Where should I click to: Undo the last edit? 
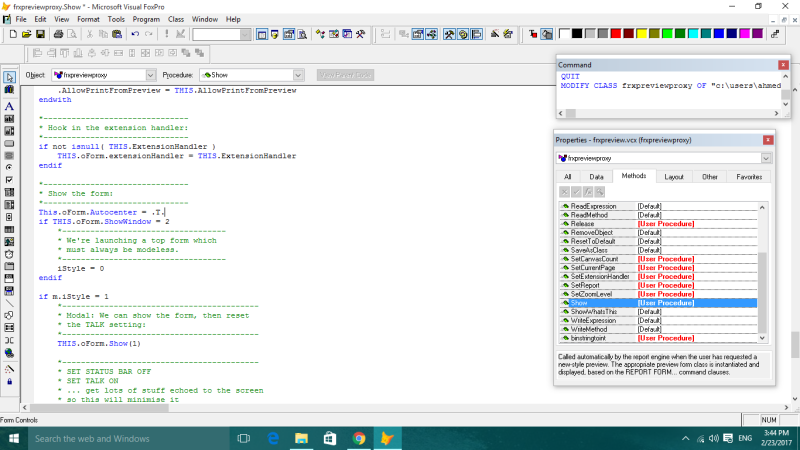pos(135,34)
